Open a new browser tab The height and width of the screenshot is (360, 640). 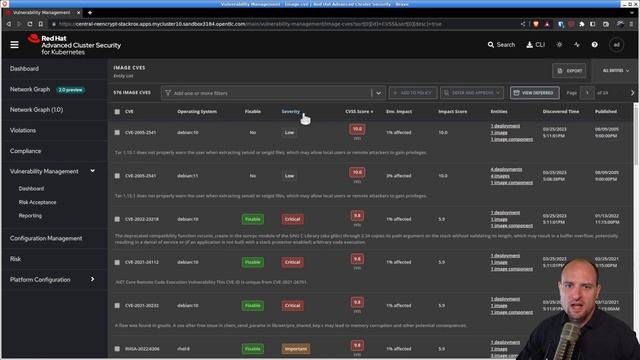click(90, 13)
